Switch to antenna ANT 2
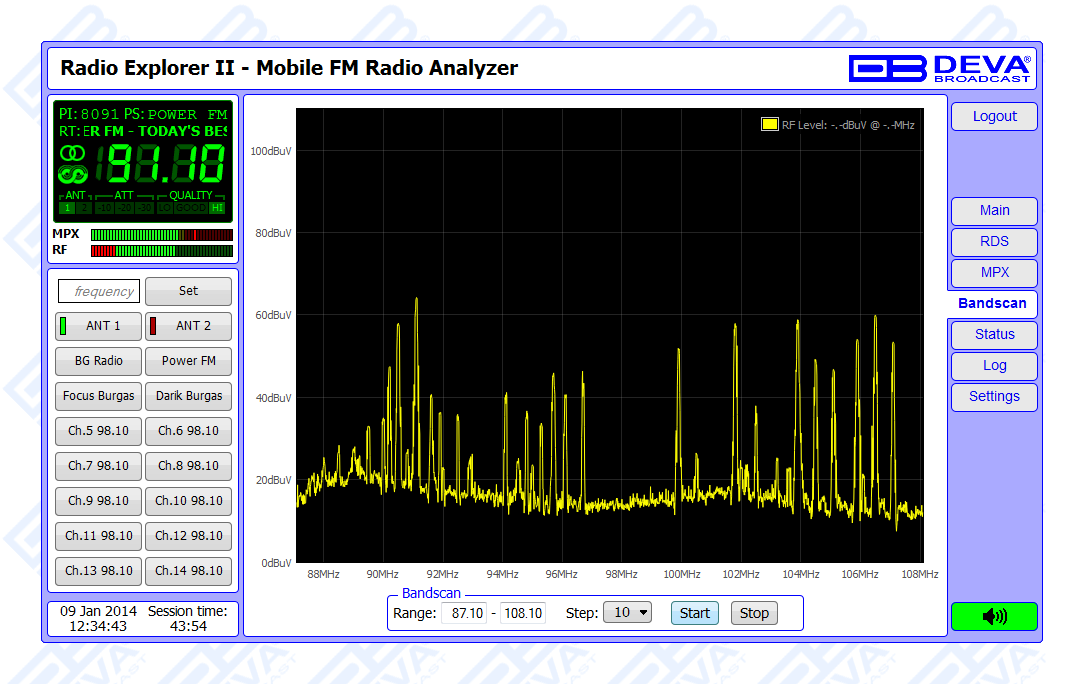Image resolution: width=1084 pixels, height=684 pixels. pyautogui.click(x=188, y=326)
